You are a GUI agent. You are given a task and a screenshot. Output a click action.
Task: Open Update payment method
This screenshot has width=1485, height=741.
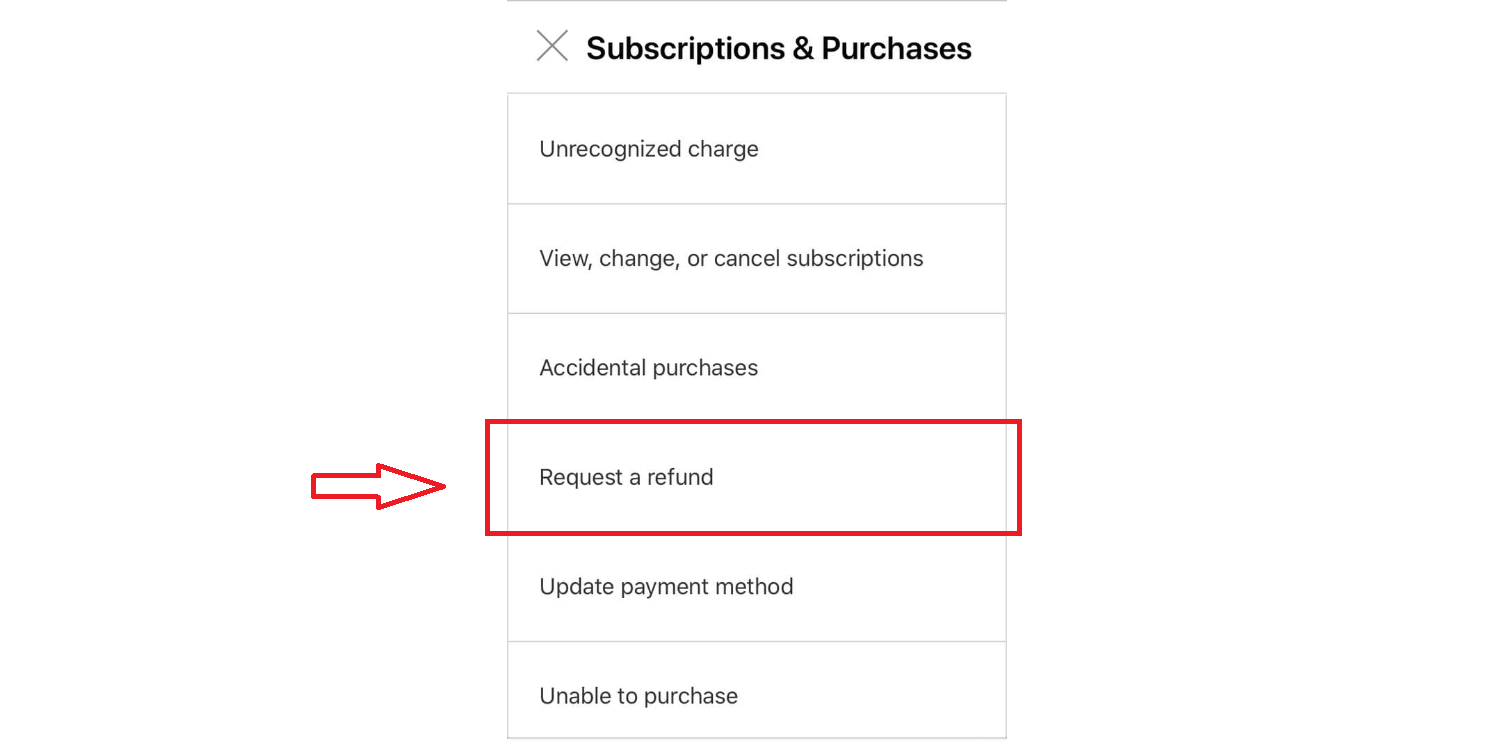(756, 587)
